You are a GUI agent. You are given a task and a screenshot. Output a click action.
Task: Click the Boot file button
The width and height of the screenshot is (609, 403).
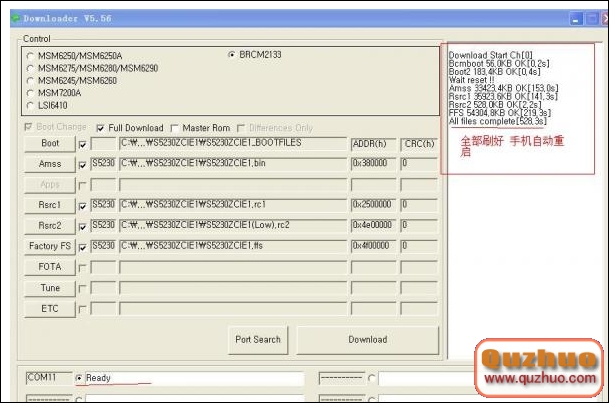(x=50, y=144)
